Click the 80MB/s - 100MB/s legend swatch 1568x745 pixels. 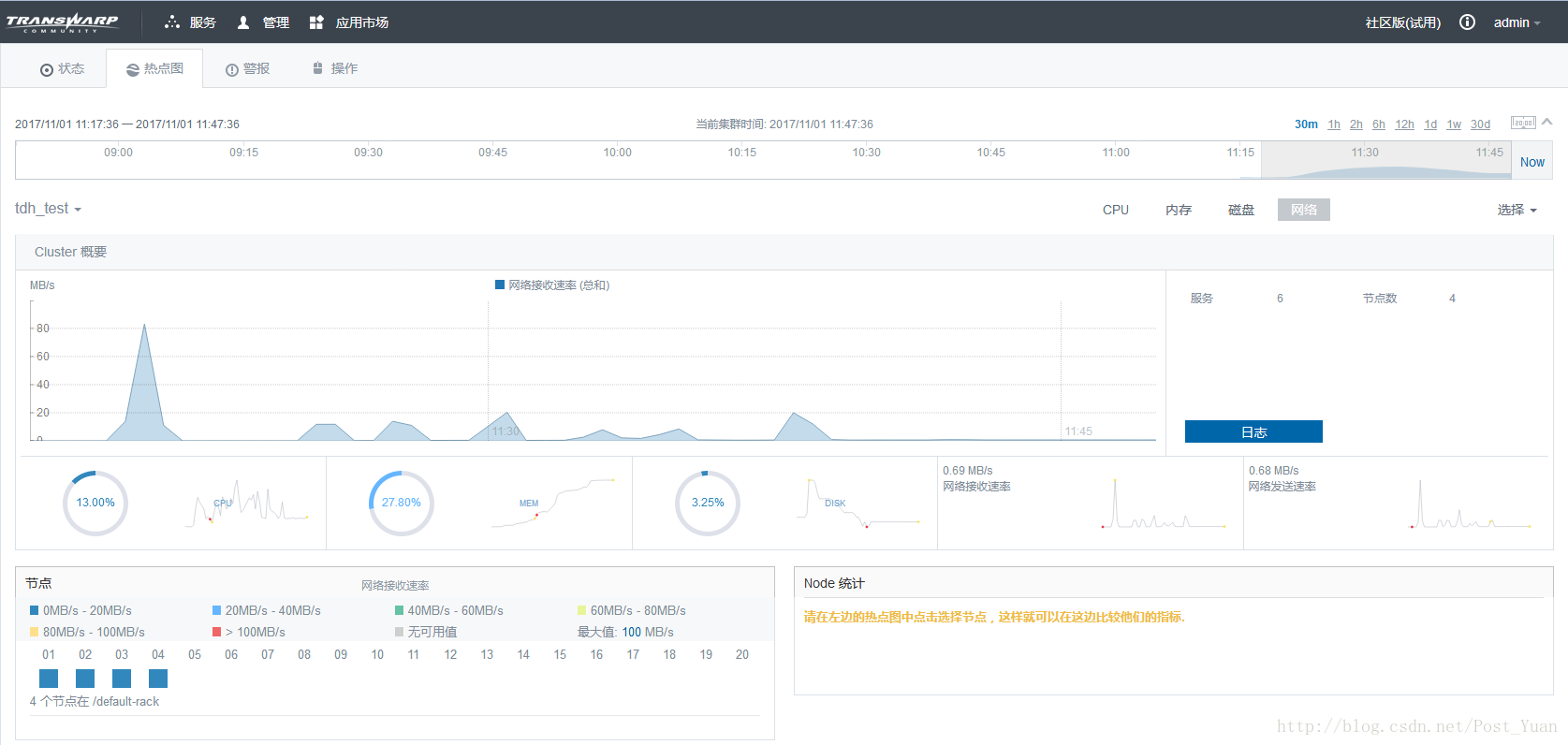(35, 632)
